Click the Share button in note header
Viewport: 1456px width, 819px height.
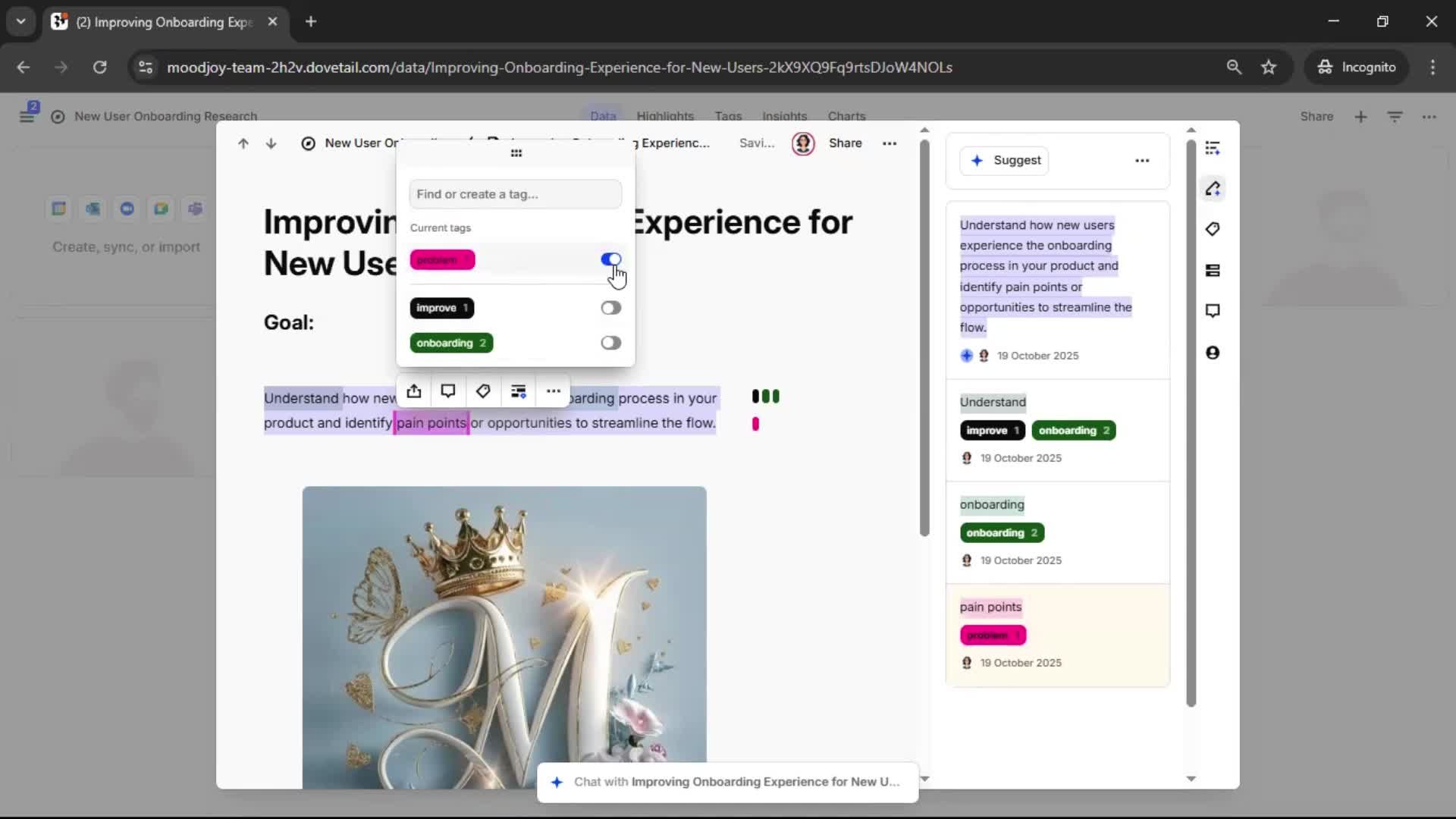click(x=845, y=143)
